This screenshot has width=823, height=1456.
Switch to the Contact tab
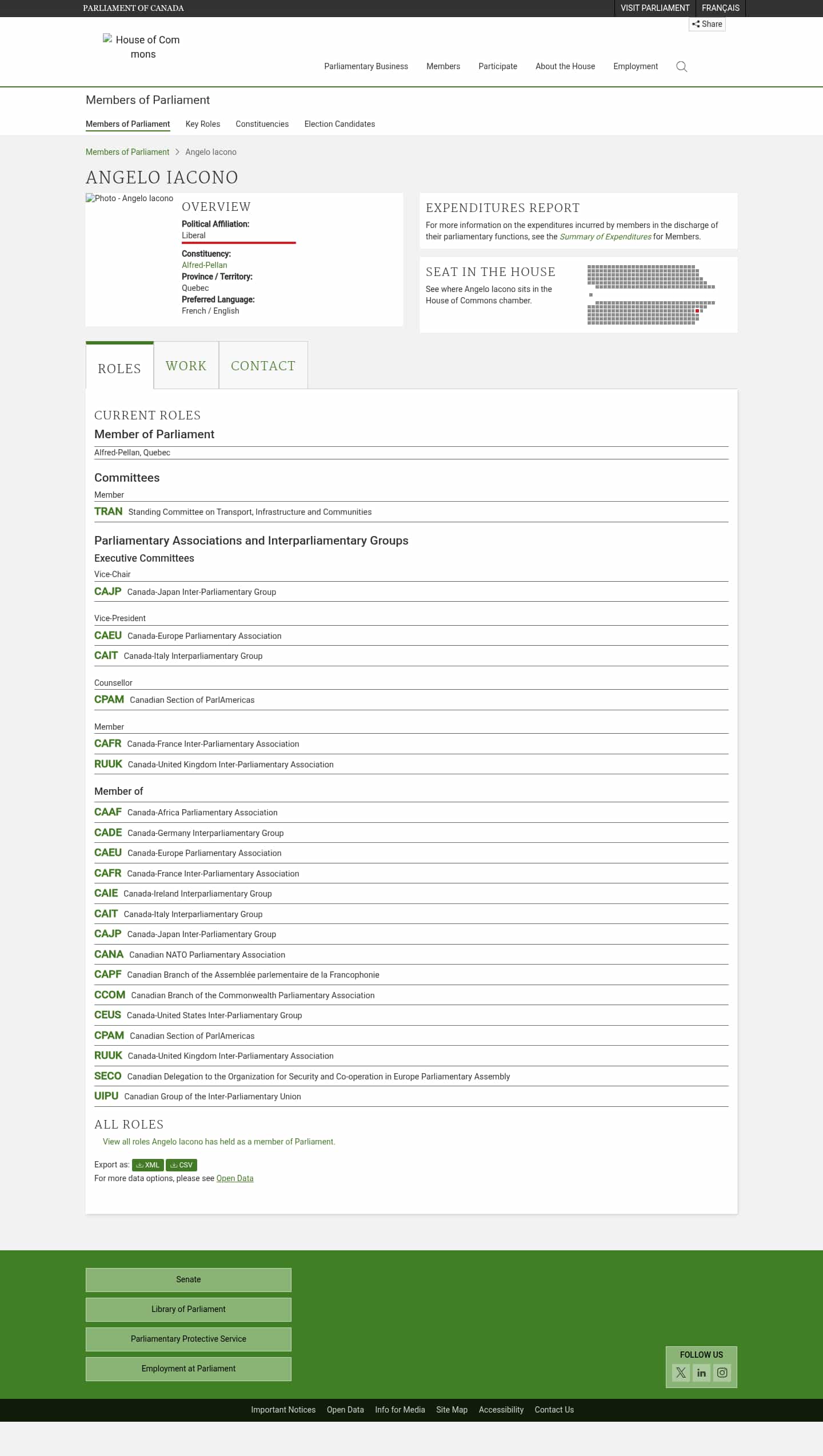[263, 366]
